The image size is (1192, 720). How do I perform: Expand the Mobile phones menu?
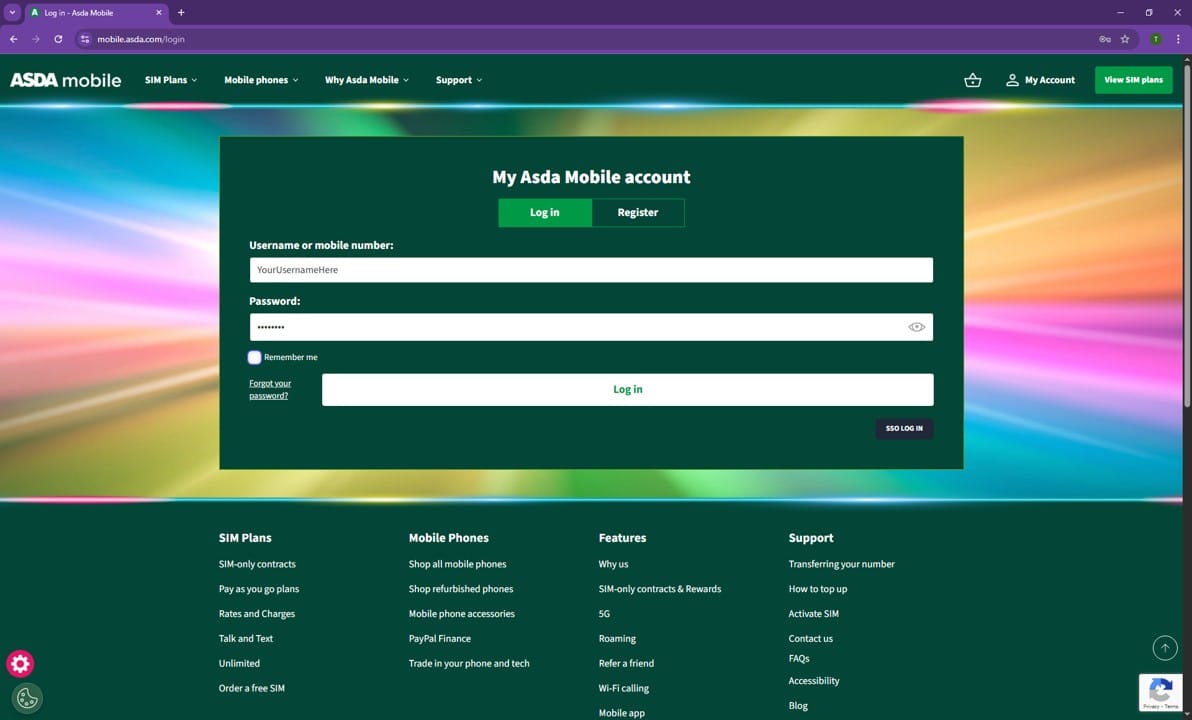[261, 80]
